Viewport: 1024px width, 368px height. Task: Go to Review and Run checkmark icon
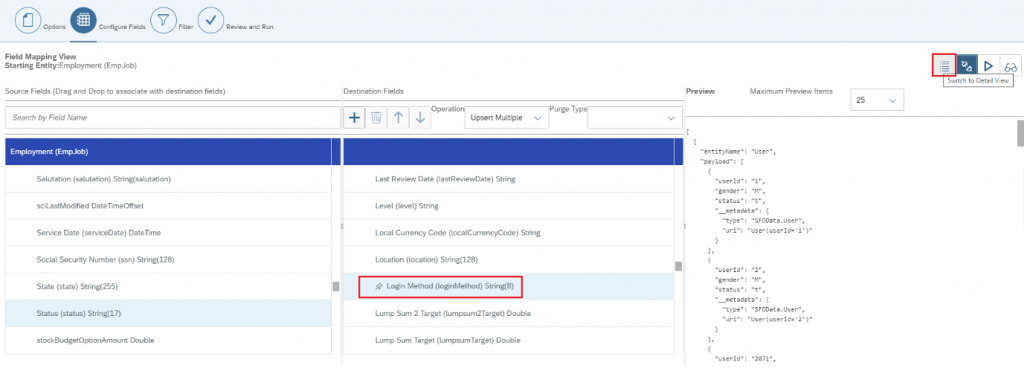(210, 20)
